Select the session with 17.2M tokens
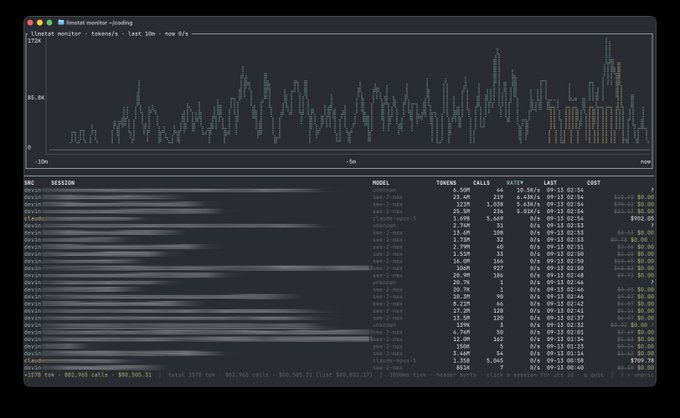 (x=339, y=311)
